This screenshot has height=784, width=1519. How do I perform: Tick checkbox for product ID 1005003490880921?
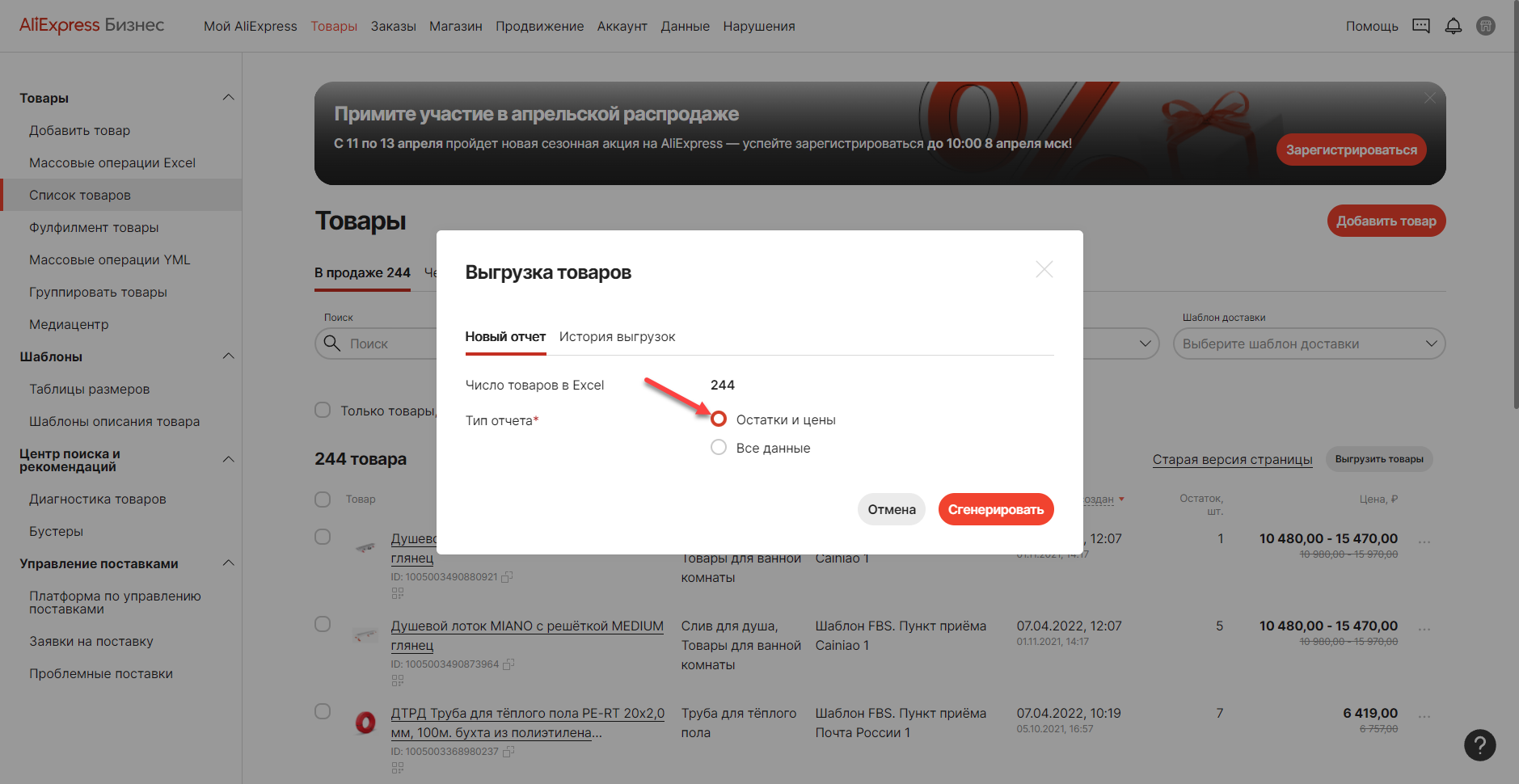(x=323, y=537)
